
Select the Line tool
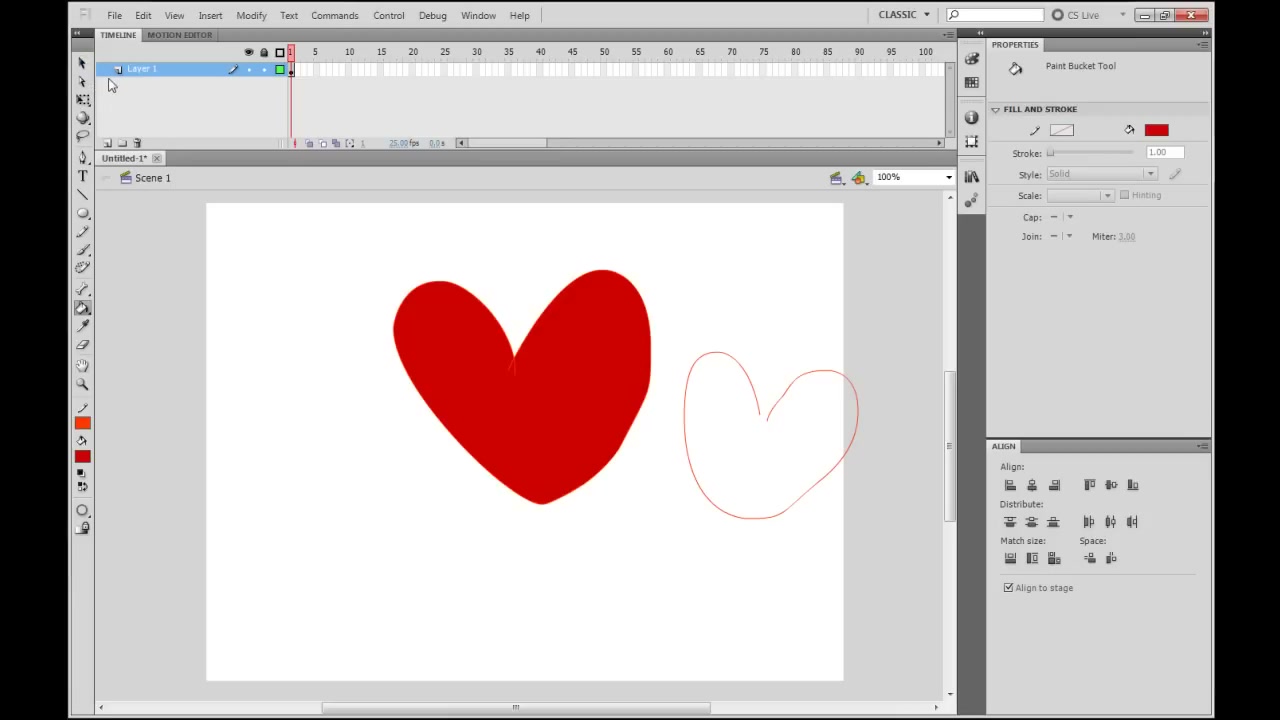click(x=82, y=193)
